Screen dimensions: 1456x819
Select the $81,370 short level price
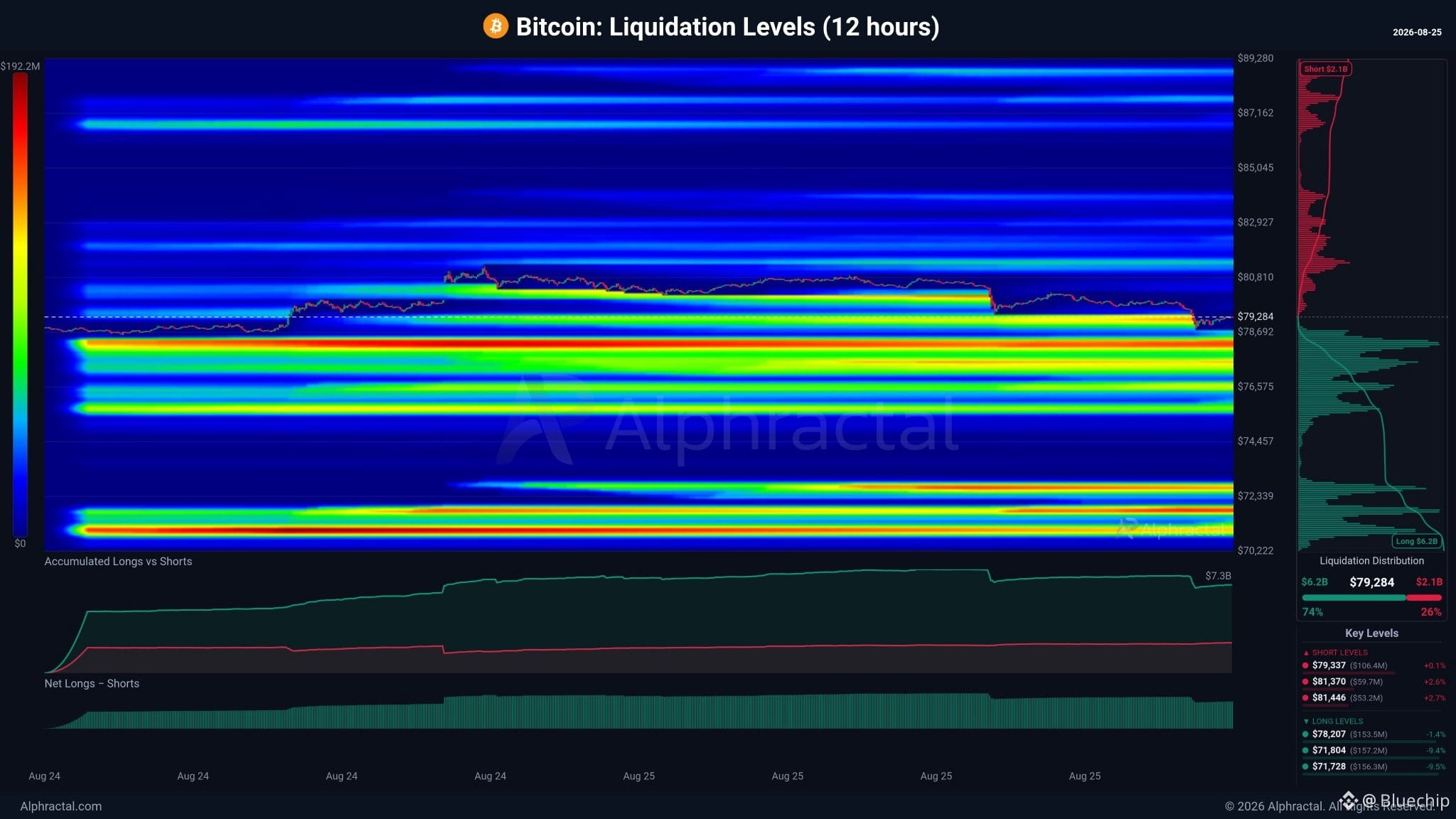1329,682
